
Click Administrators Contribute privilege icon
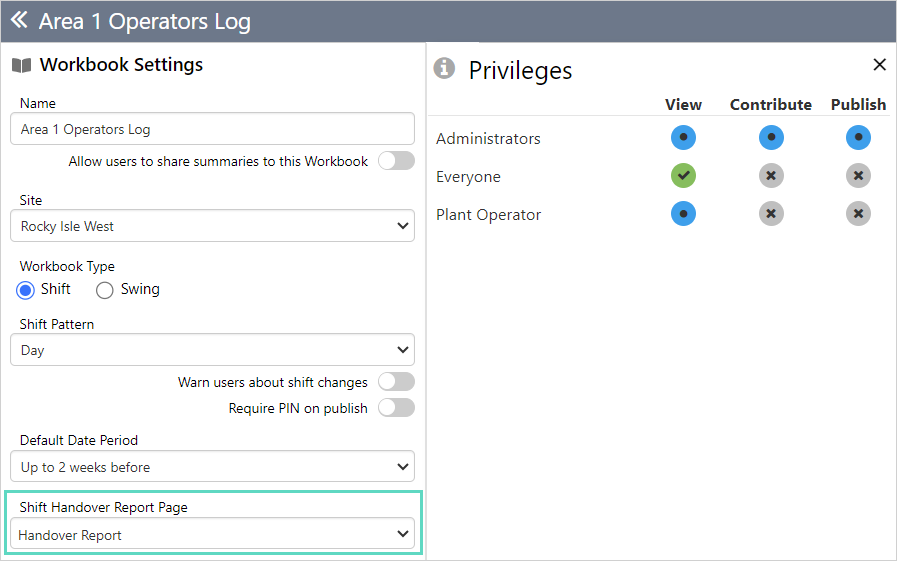tap(770, 138)
